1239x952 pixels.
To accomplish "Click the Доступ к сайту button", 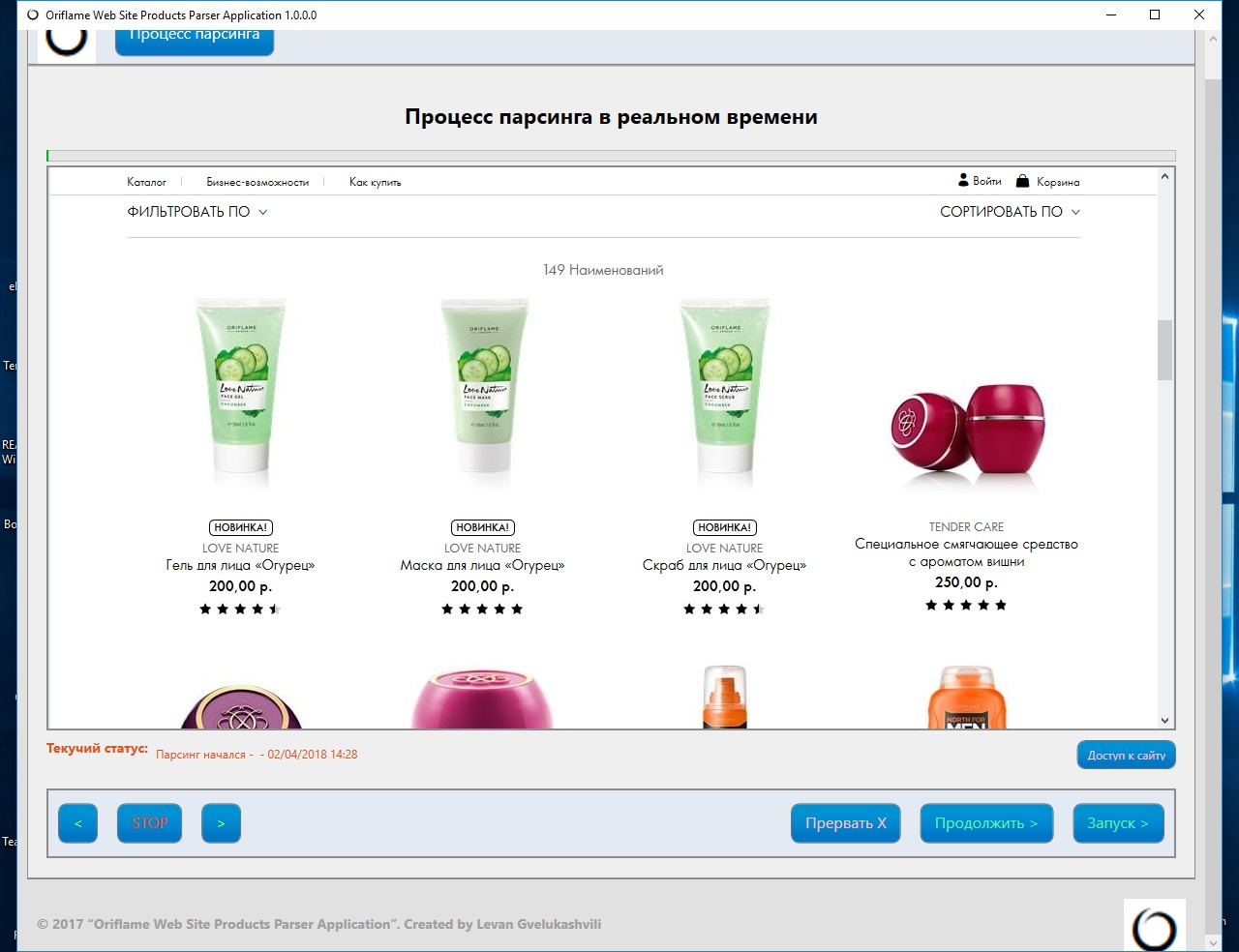I will pos(1127,756).
